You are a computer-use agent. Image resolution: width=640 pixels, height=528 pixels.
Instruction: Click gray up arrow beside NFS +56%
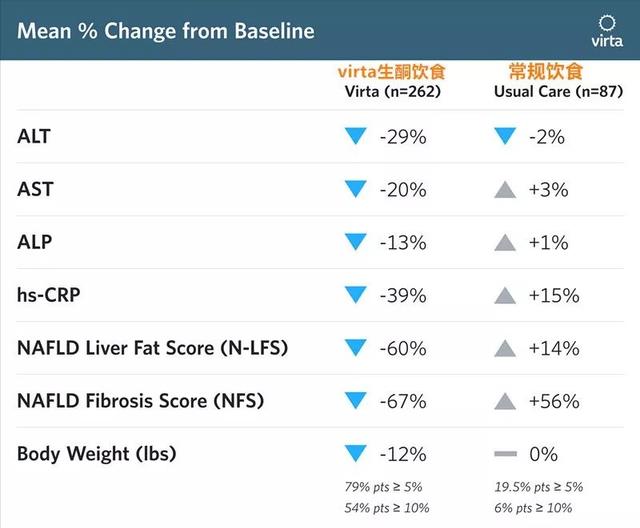point(507,400)
